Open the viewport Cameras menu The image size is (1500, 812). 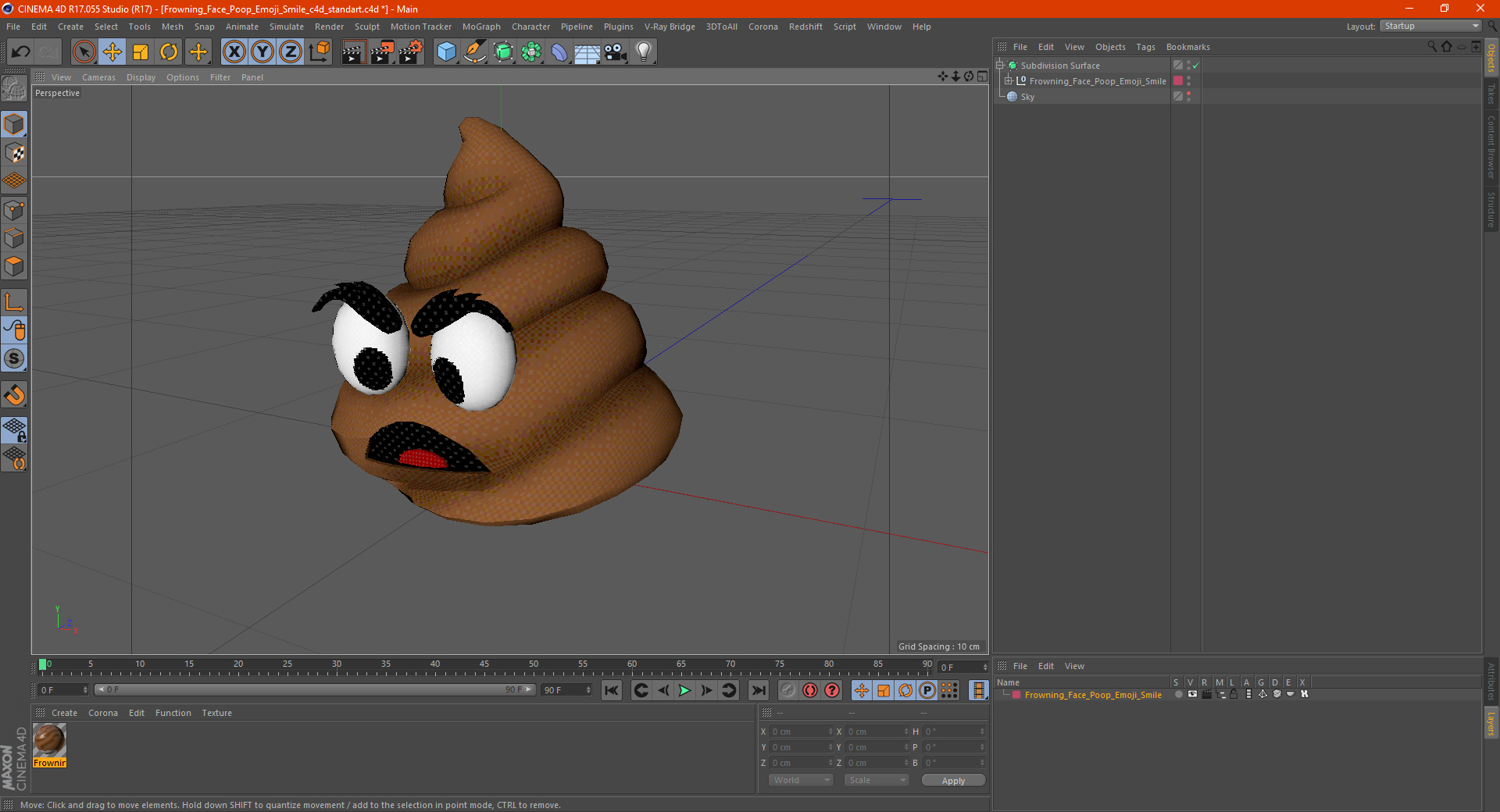pyautogui.click(x=98, y=77)
